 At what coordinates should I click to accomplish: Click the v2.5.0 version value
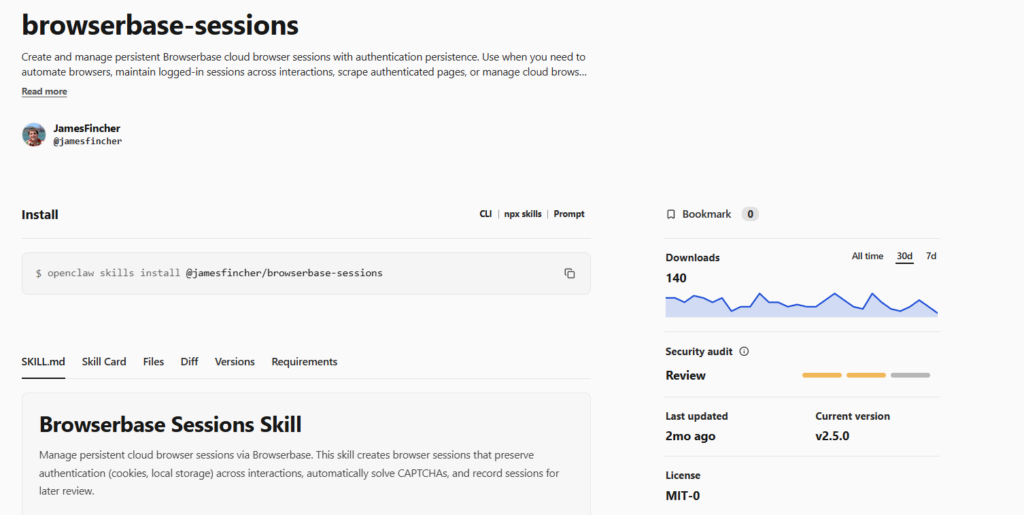[832, 436]
